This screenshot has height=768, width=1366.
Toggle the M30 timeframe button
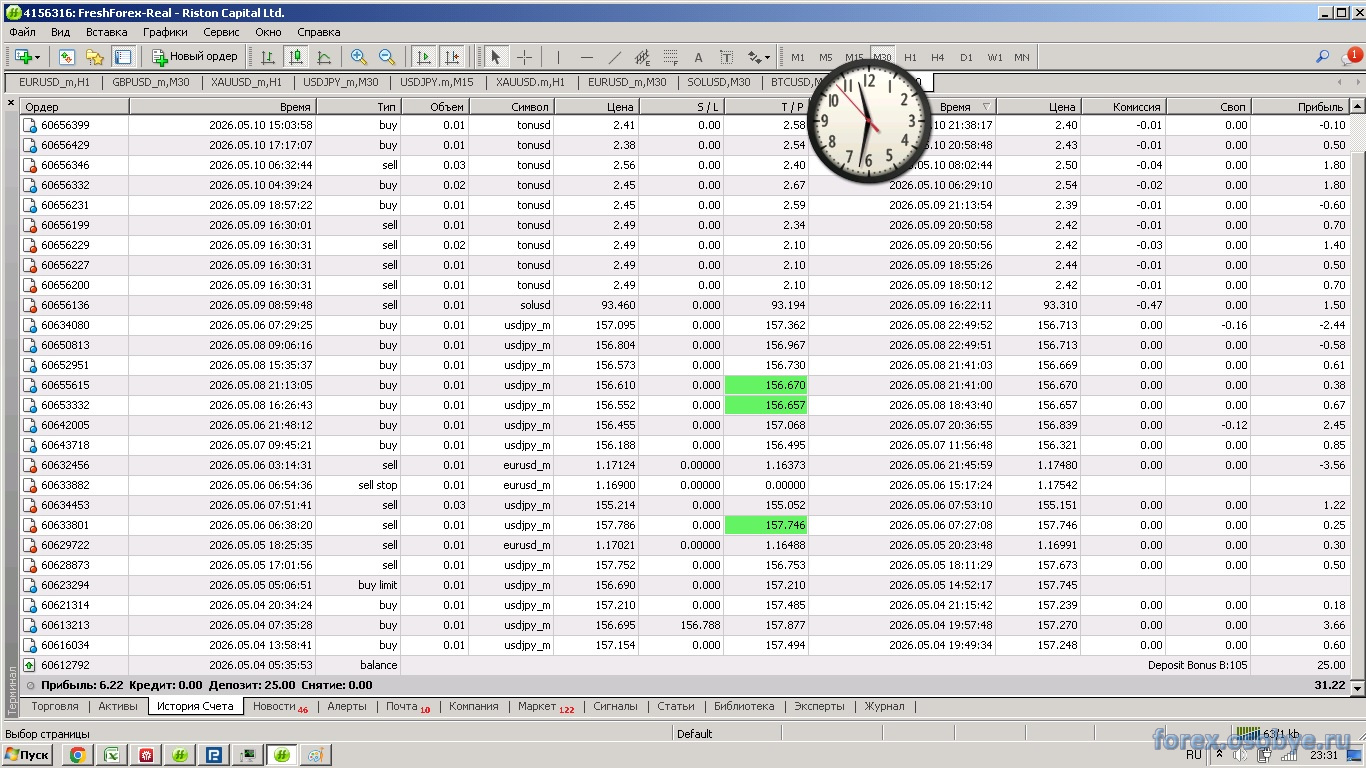882,57
